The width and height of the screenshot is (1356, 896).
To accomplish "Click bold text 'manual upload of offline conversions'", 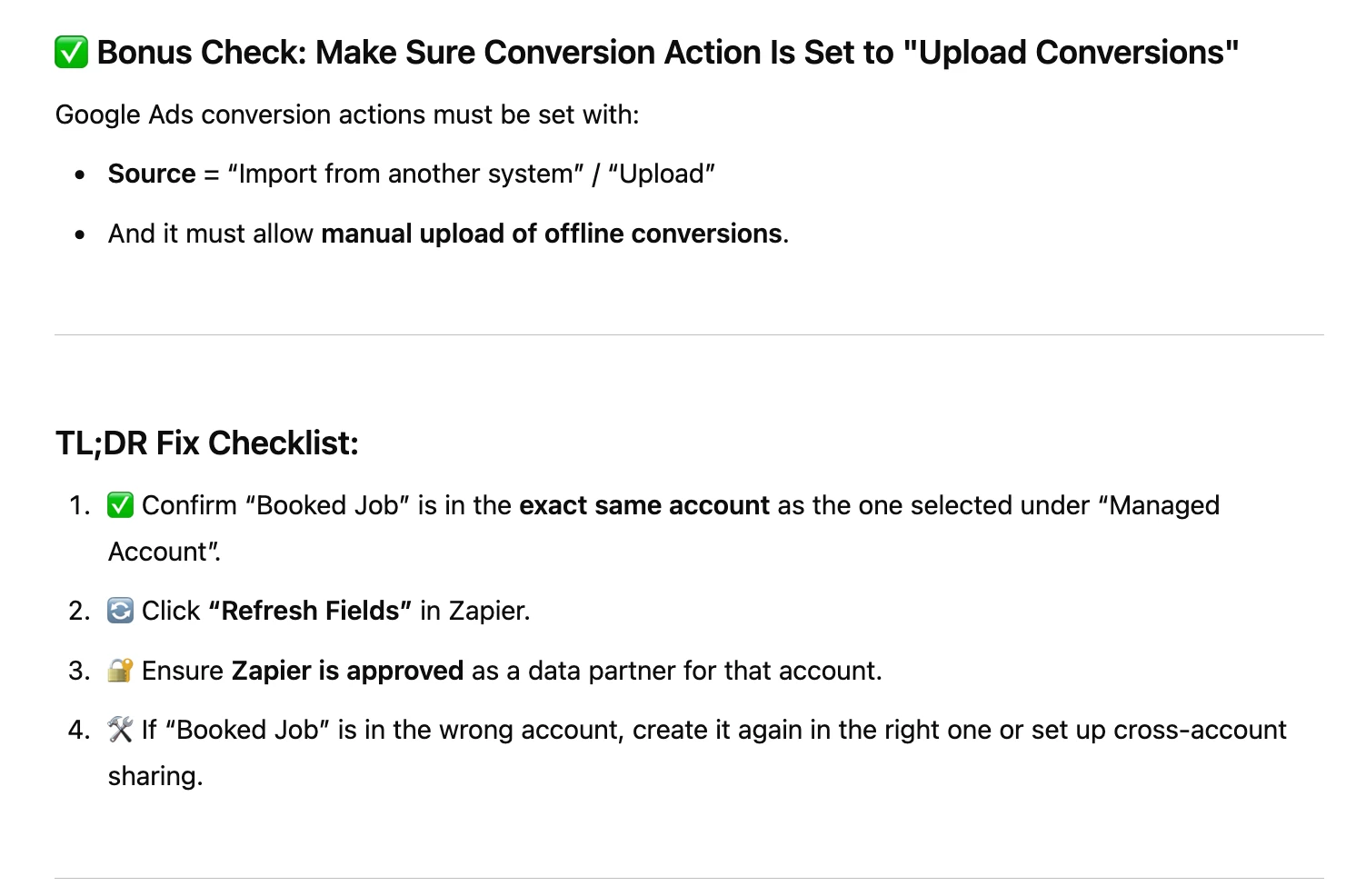I will (552, 234).
